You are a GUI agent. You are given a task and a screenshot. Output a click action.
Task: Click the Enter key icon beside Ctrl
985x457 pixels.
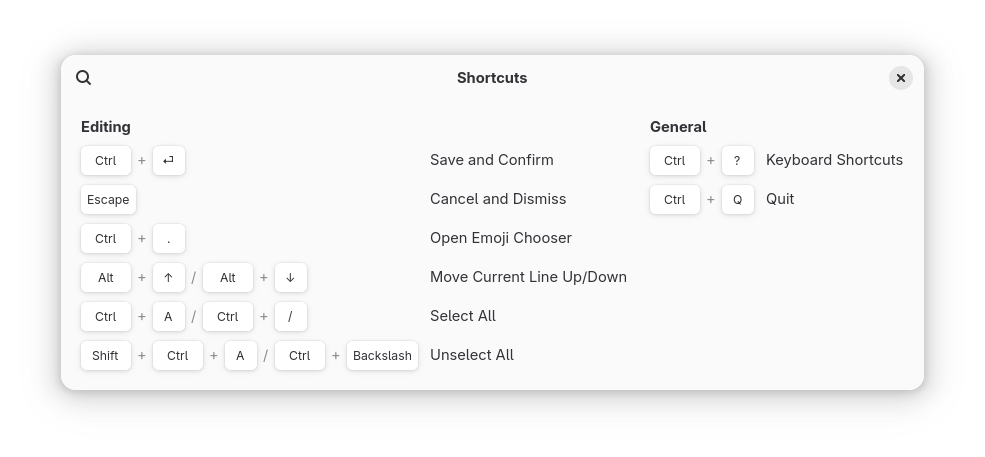tap(169, 160)
